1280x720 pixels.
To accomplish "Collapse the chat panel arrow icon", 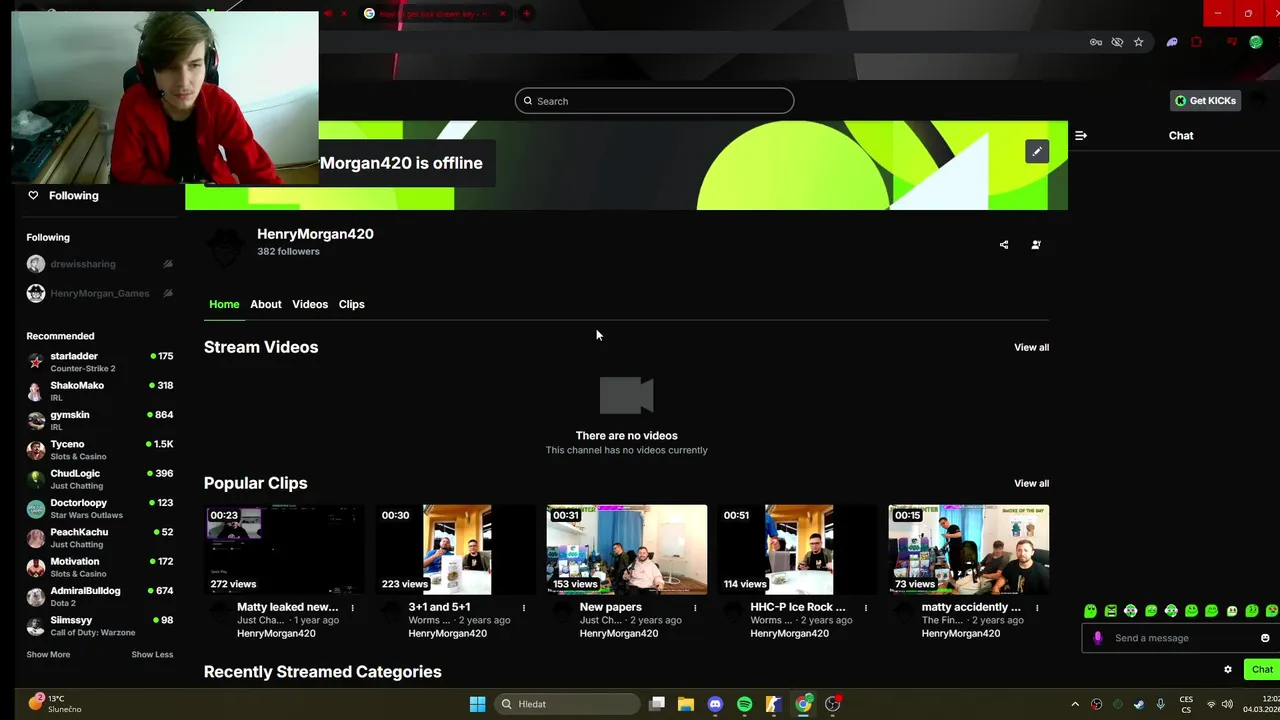I will pos(1081,135).
